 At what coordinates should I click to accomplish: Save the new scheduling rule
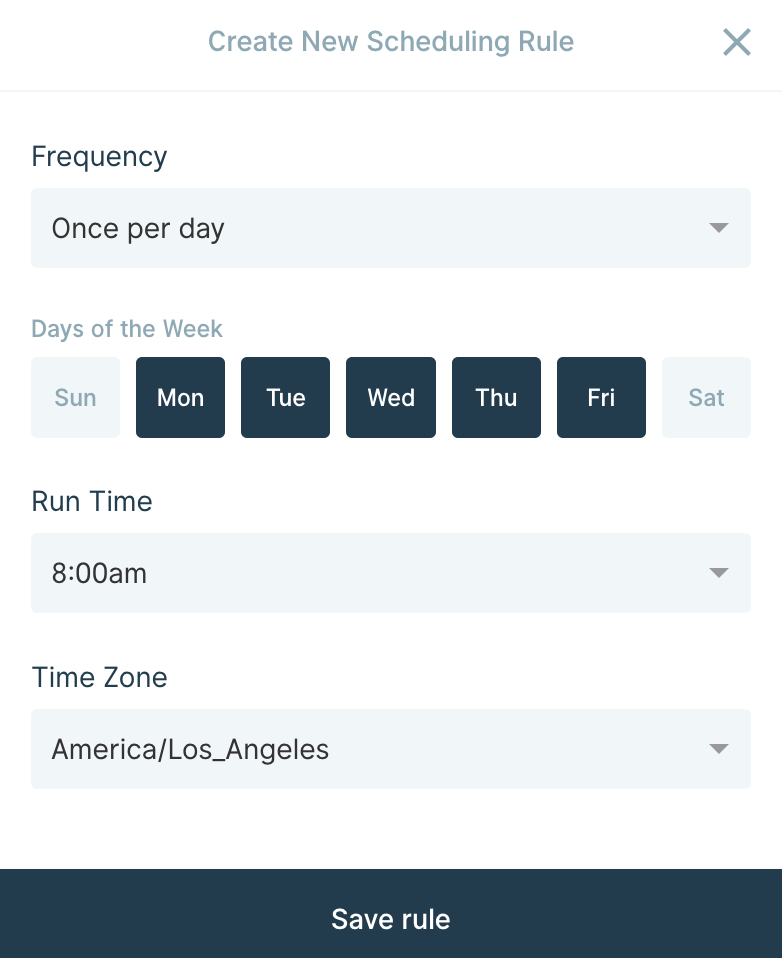point(390,918)
